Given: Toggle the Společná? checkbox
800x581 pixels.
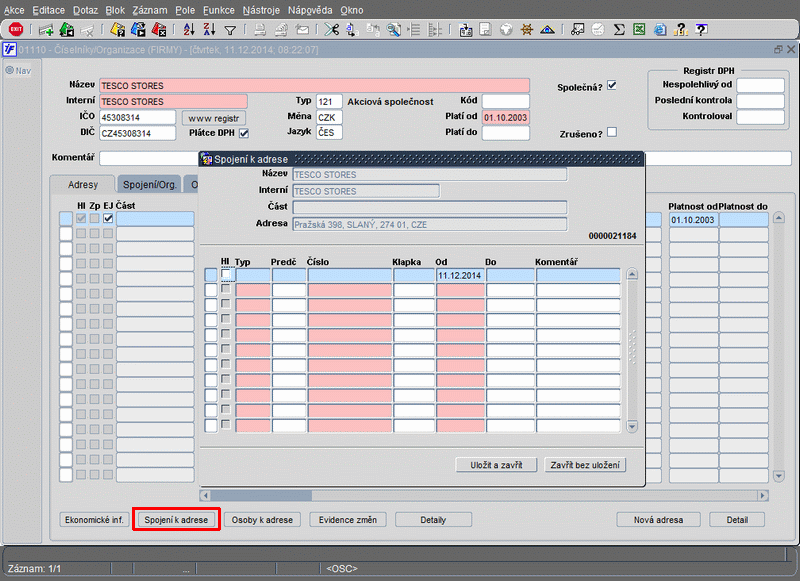Looking at the screenshot, I should pos(612,86).
